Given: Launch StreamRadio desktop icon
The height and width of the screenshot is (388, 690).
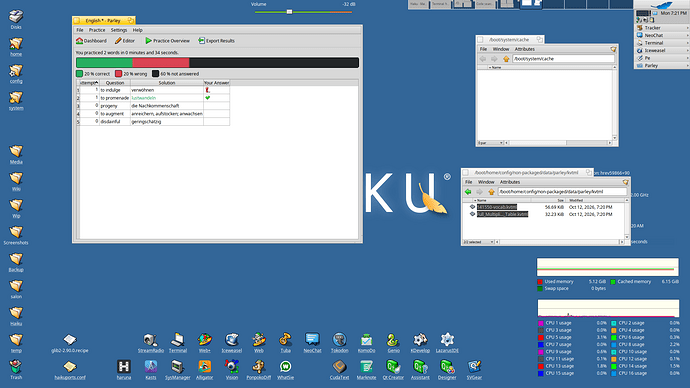Looking at the screenshot, I should (150, 343).
